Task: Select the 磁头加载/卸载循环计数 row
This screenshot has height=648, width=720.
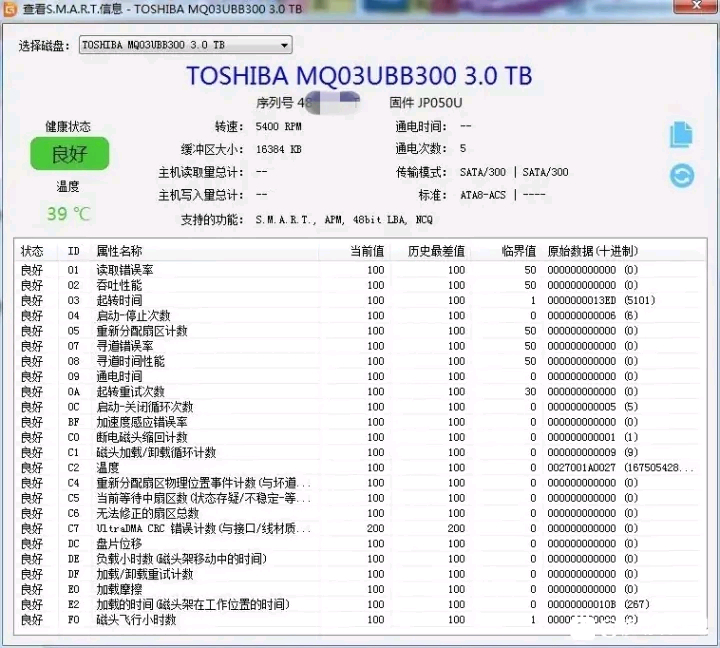Action: coord(360,452)
